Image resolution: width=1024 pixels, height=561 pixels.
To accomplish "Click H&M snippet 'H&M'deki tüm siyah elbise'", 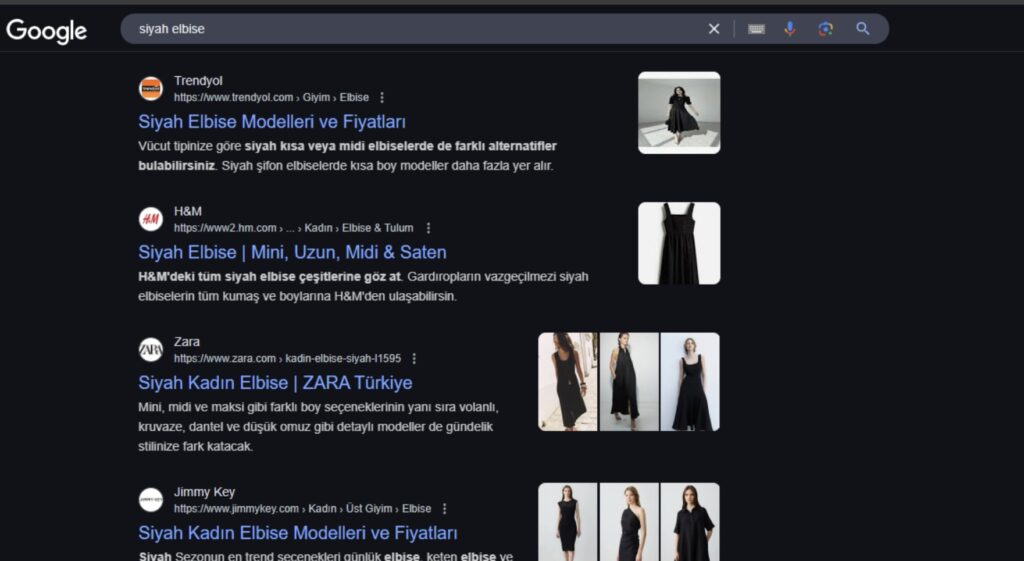I will click(x=363, y=286).
